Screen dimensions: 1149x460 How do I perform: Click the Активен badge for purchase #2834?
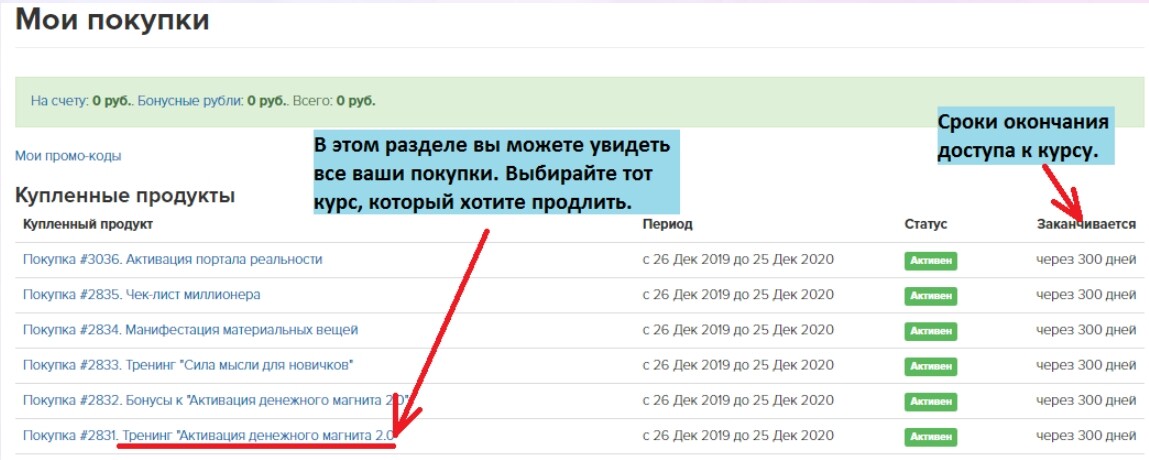pyautogui.click(x=931, y=330)
